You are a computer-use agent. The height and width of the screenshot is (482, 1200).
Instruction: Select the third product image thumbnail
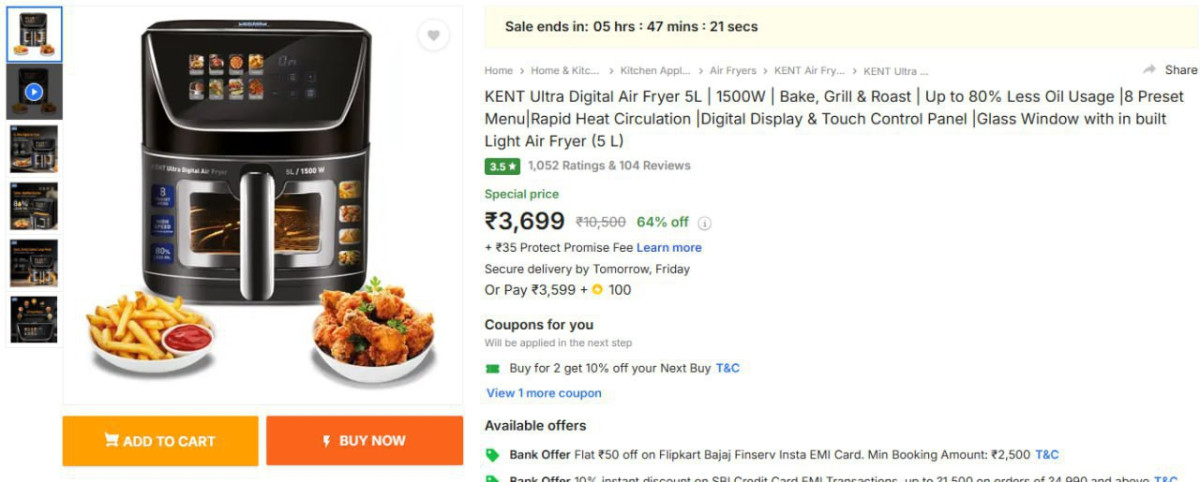pyautogui.click(x=34, y=149)
